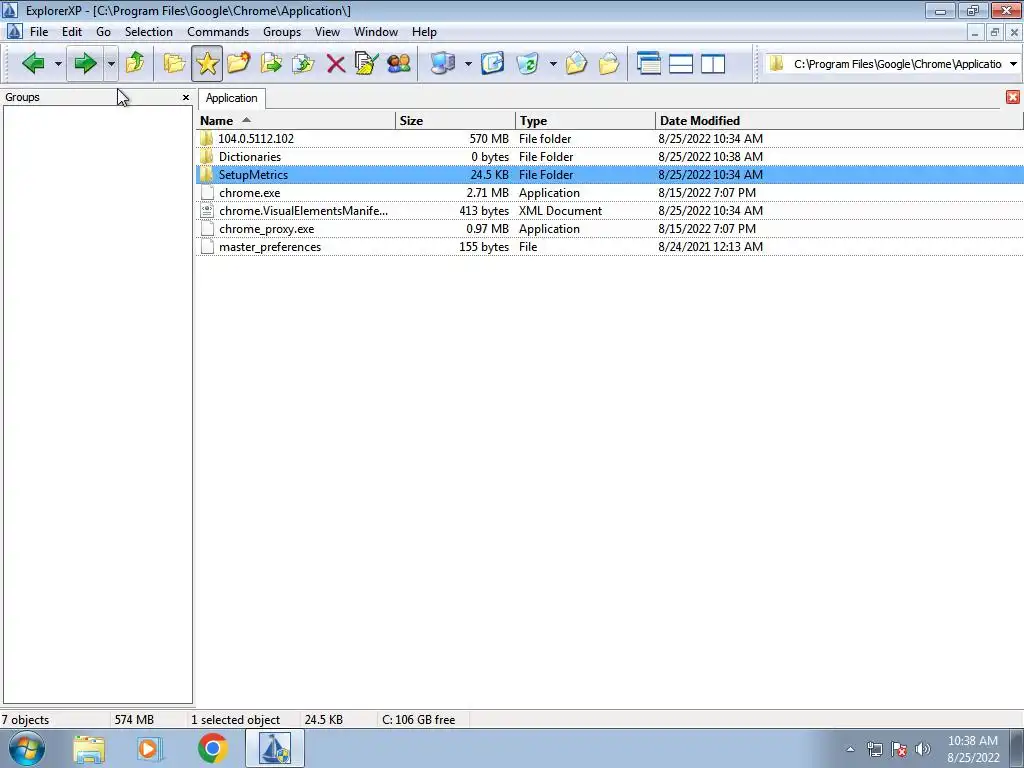Click the broom clean toolbar icon
Viewport: 1024px width, 768px height.
[x=366, y=63]
